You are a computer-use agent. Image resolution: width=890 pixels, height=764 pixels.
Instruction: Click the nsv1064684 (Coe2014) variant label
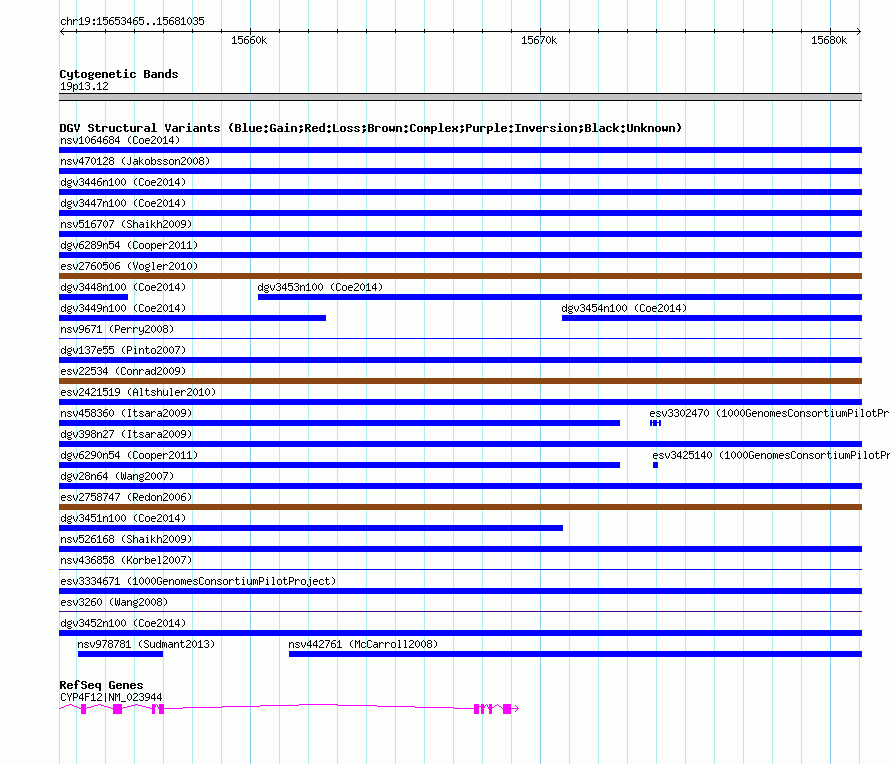coord(120,140)
